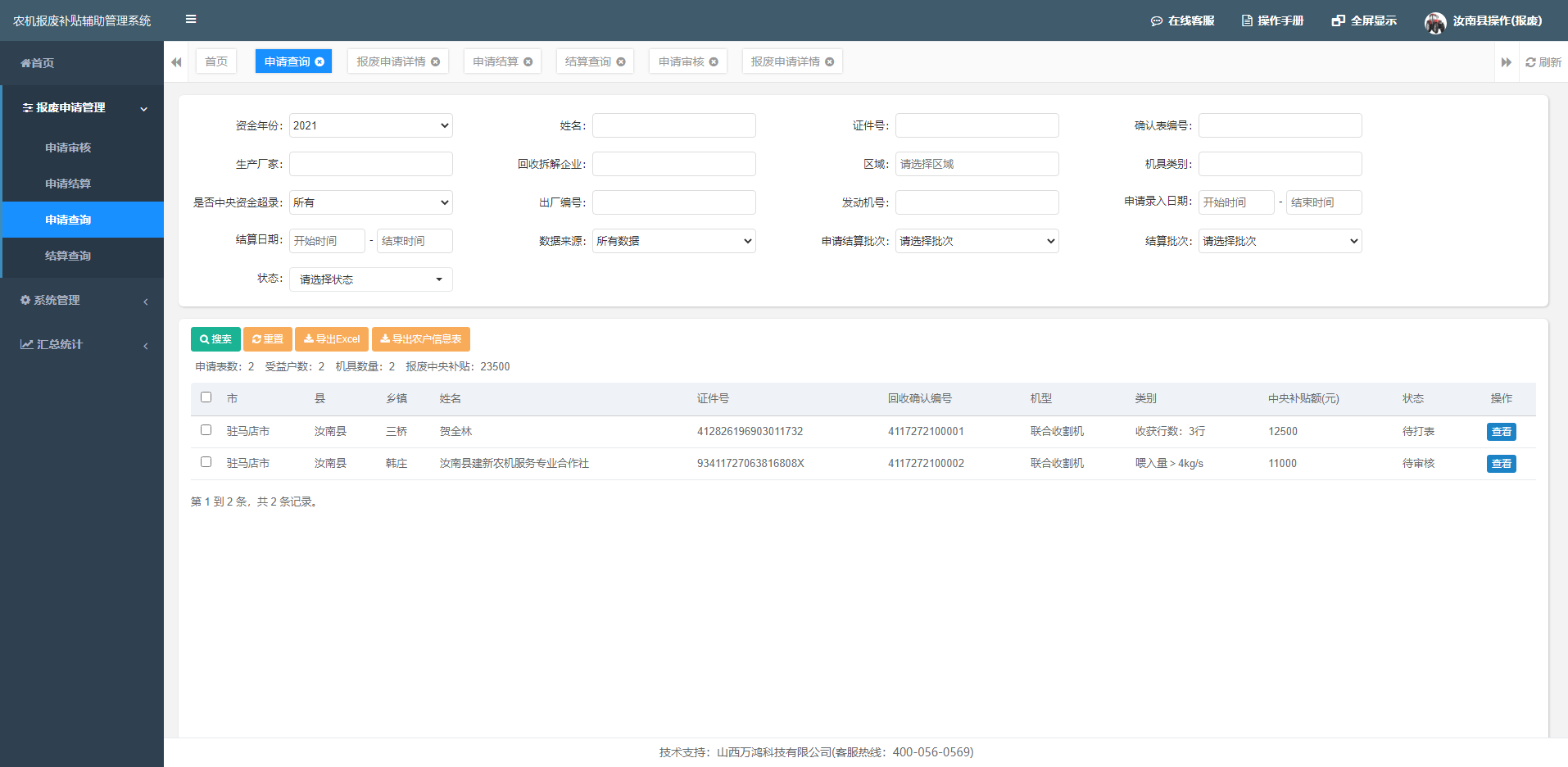This screenshot has width=1568, height=767.
Task: Close the 申请结算 tab
Action: coord(528,62)
